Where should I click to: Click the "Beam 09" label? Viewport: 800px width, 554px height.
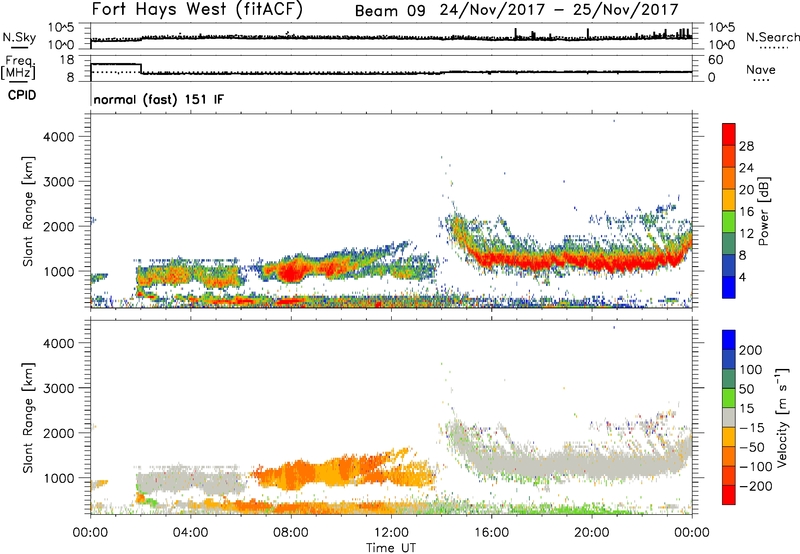[390, 11]
